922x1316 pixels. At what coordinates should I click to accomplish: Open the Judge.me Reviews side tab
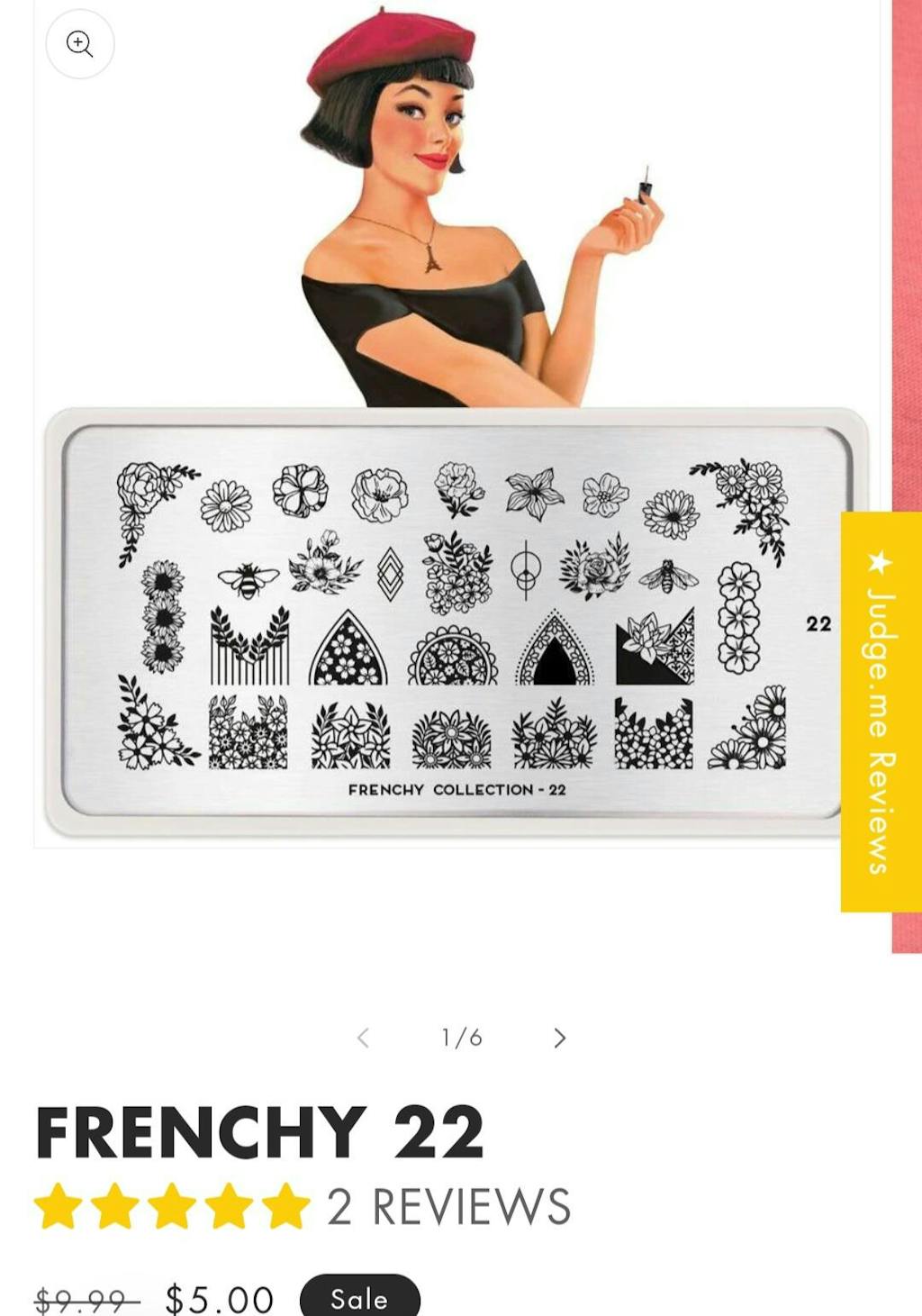pos(881,712)
